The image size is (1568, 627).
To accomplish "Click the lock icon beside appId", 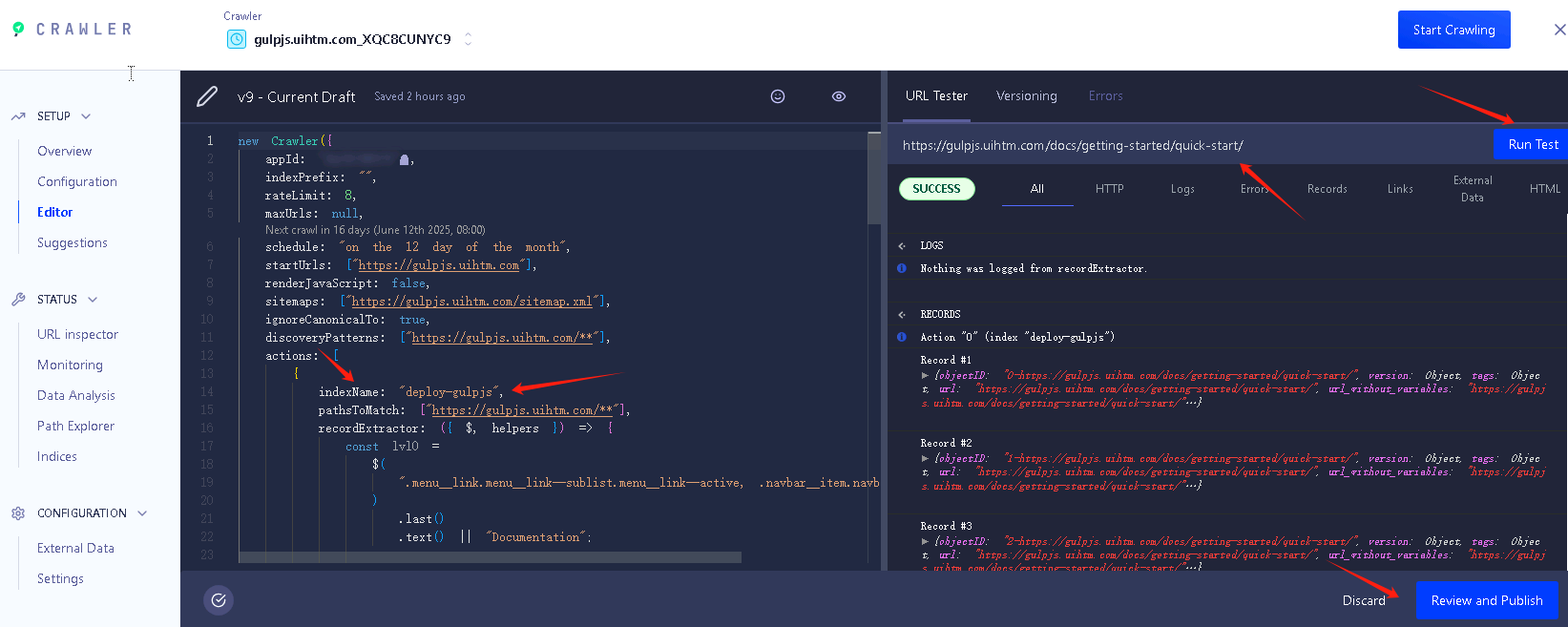I will (x=405, y=159).
